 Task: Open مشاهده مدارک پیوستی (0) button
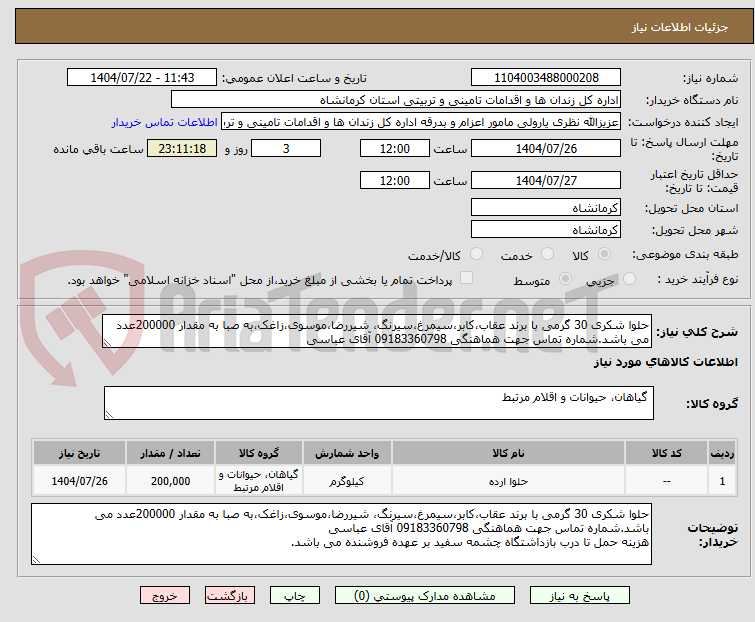(425, 596)
